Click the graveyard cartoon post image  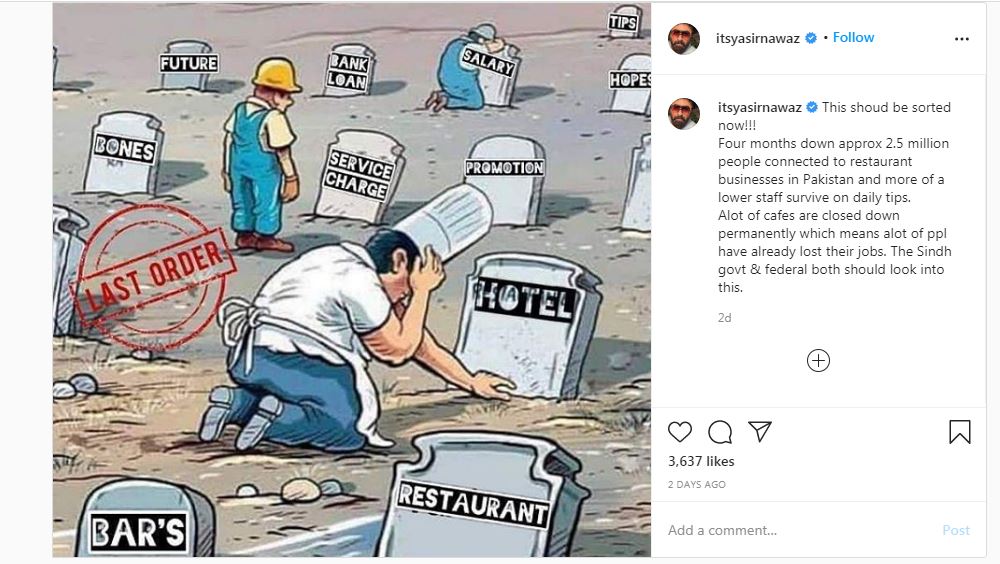point(352,280)
